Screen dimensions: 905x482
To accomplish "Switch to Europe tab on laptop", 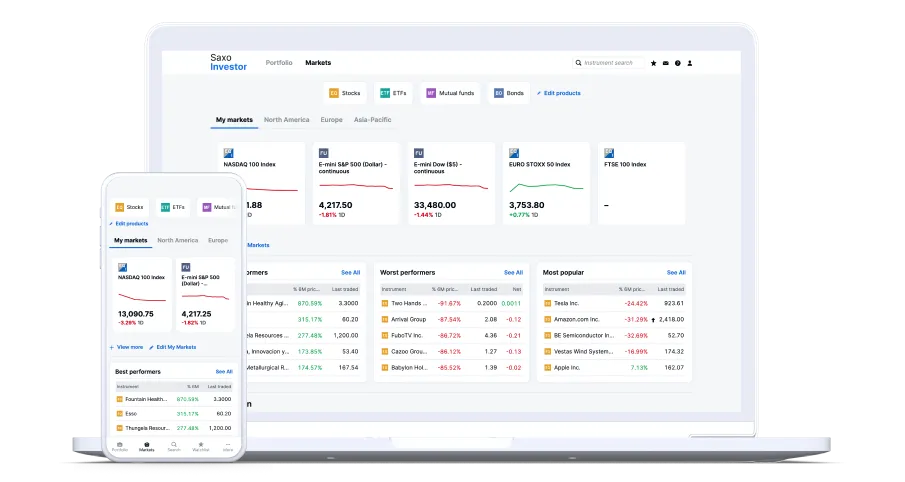I will pyautogui.click(x=331, y=120).
